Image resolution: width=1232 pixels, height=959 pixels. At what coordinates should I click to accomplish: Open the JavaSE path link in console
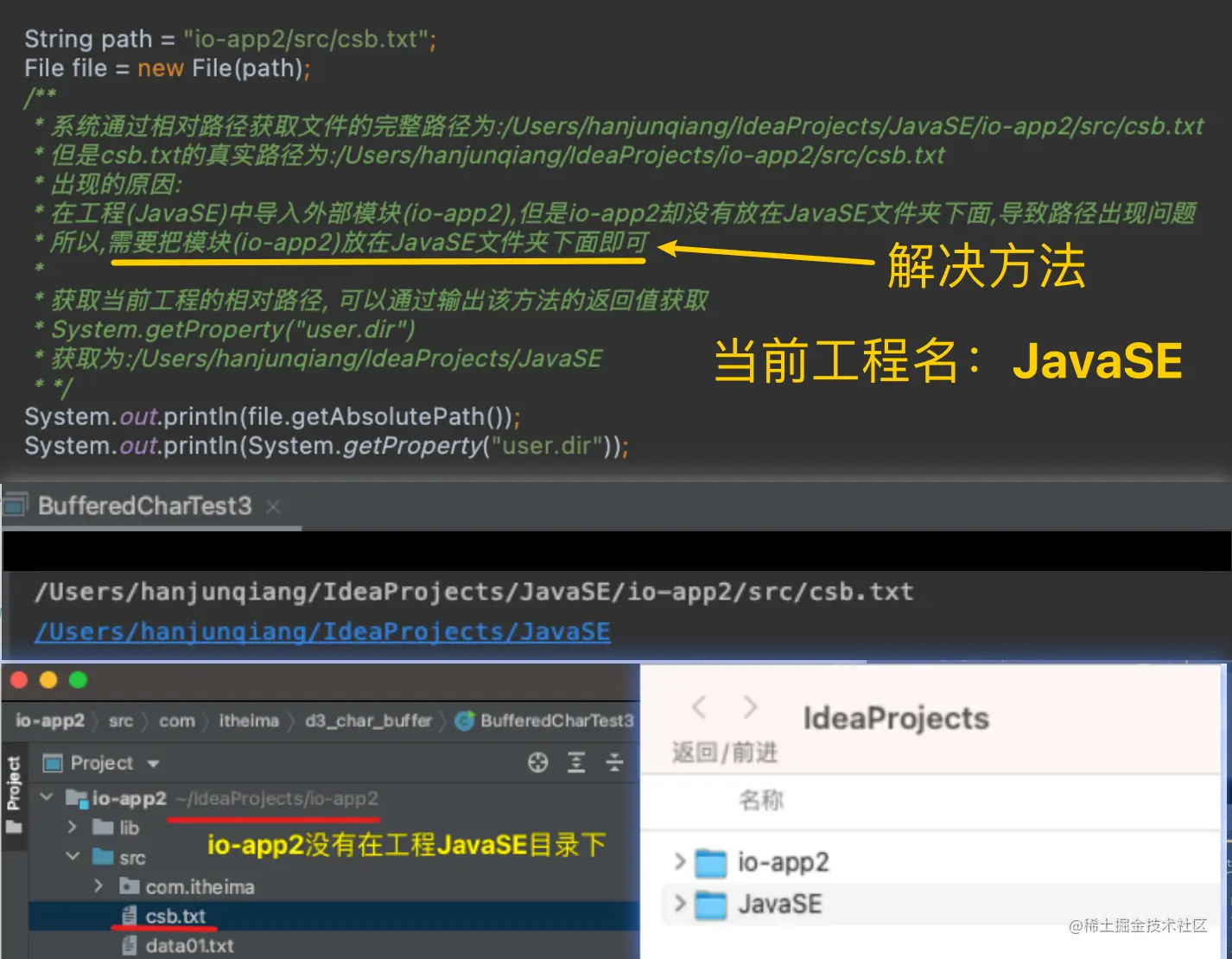tap(322, 632)
